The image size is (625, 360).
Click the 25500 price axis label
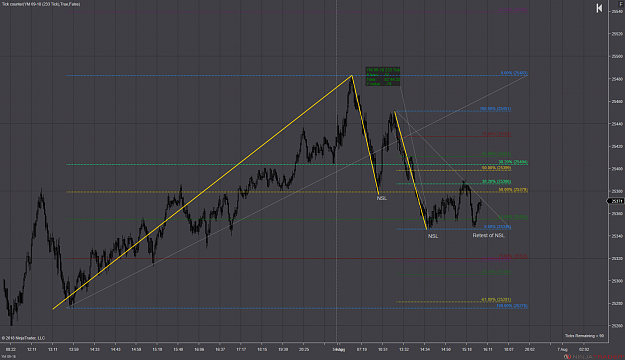coord(617,57)
